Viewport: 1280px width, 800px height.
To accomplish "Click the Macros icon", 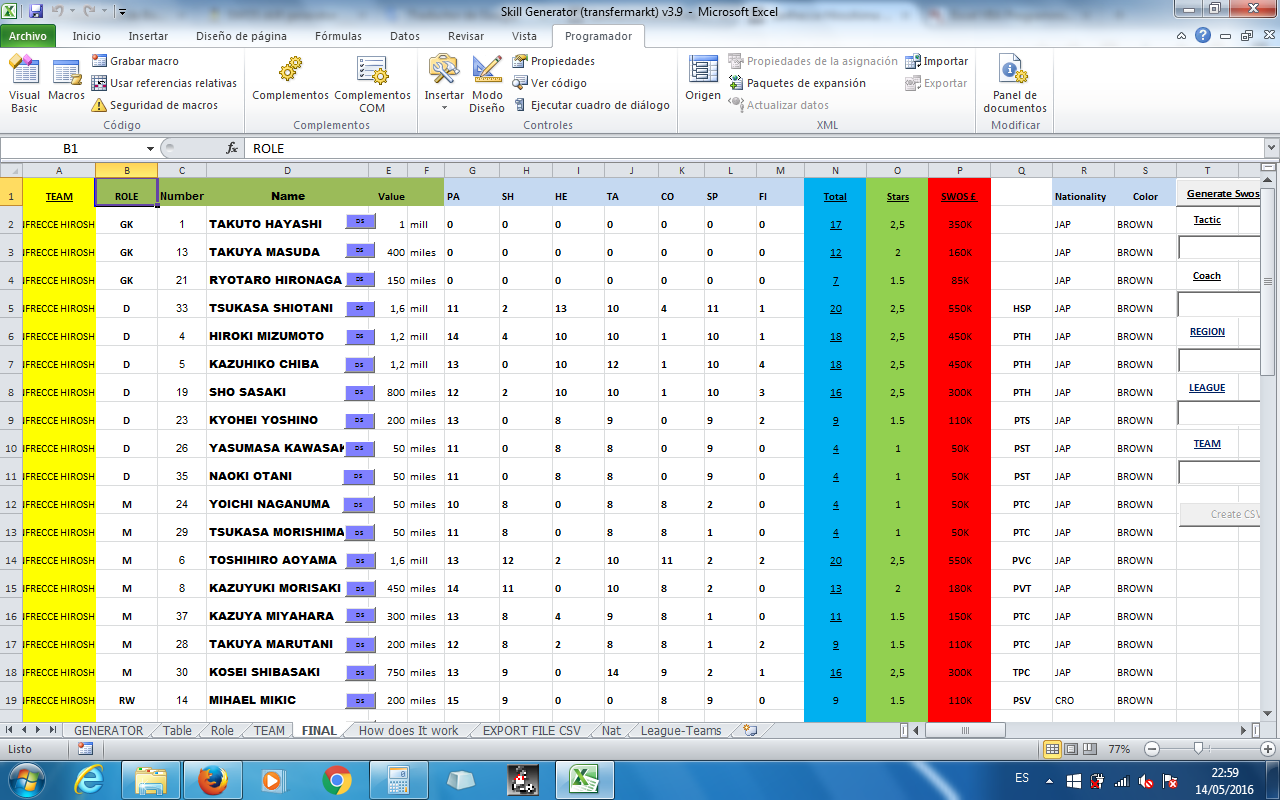I will point(67,80).
